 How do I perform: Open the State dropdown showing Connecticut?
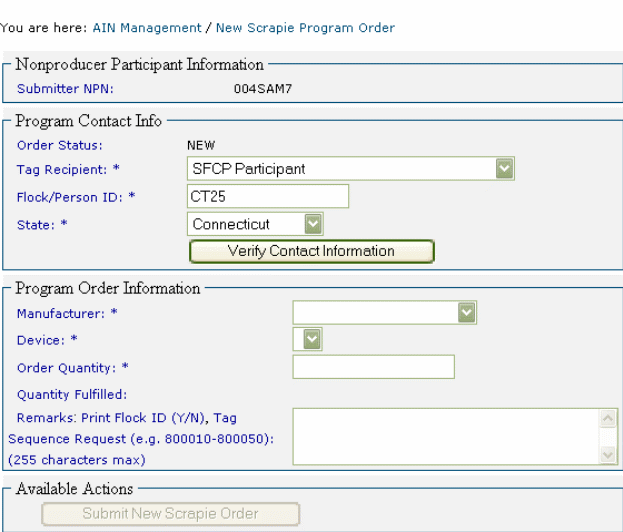tap(313, 224)
